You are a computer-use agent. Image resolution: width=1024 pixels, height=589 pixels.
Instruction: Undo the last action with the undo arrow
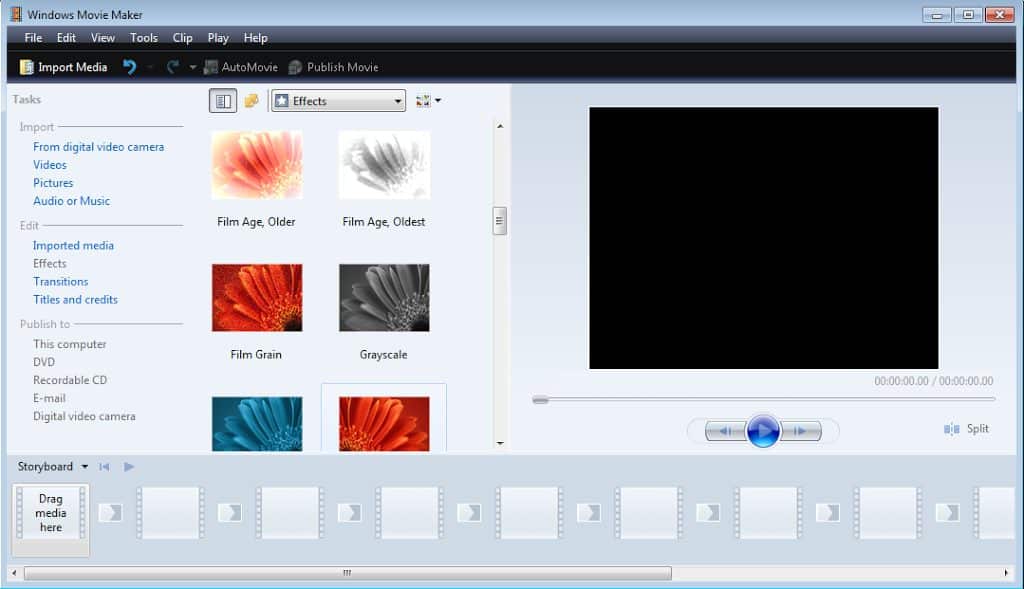pos(129,67)
